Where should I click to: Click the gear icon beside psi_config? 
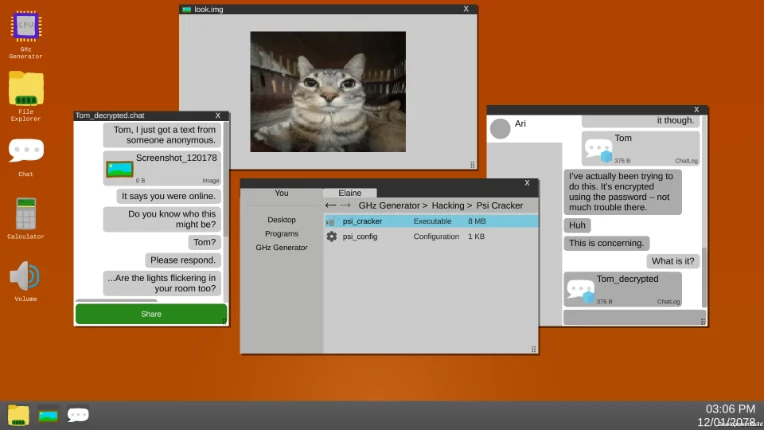tap(332, 237)
